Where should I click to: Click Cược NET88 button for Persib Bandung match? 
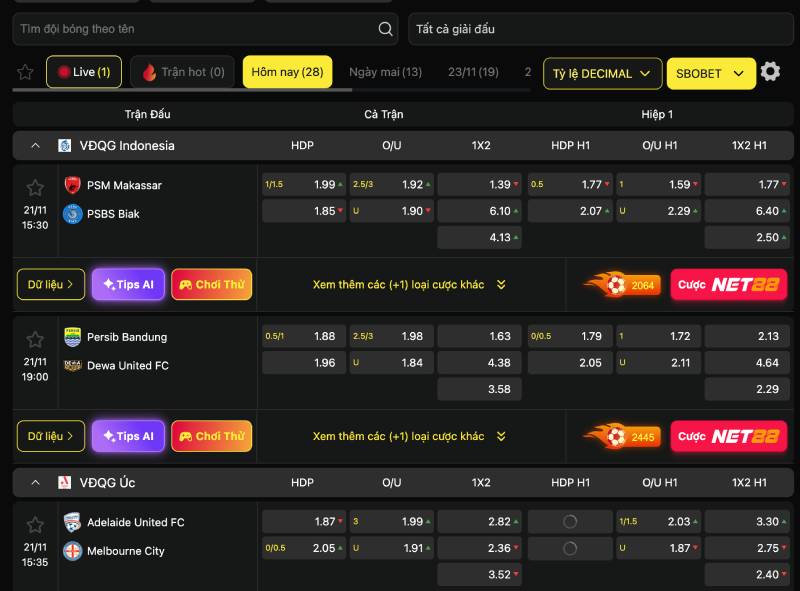tap(728, 437)
